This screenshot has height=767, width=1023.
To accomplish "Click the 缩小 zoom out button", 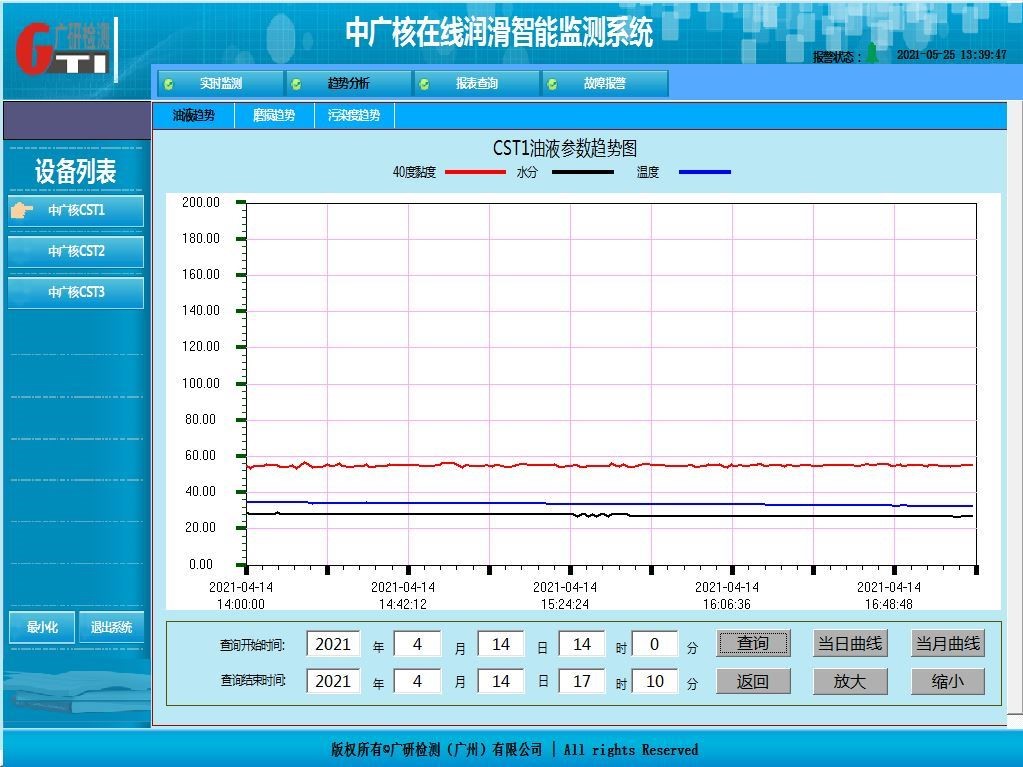I will pos(948,682).
